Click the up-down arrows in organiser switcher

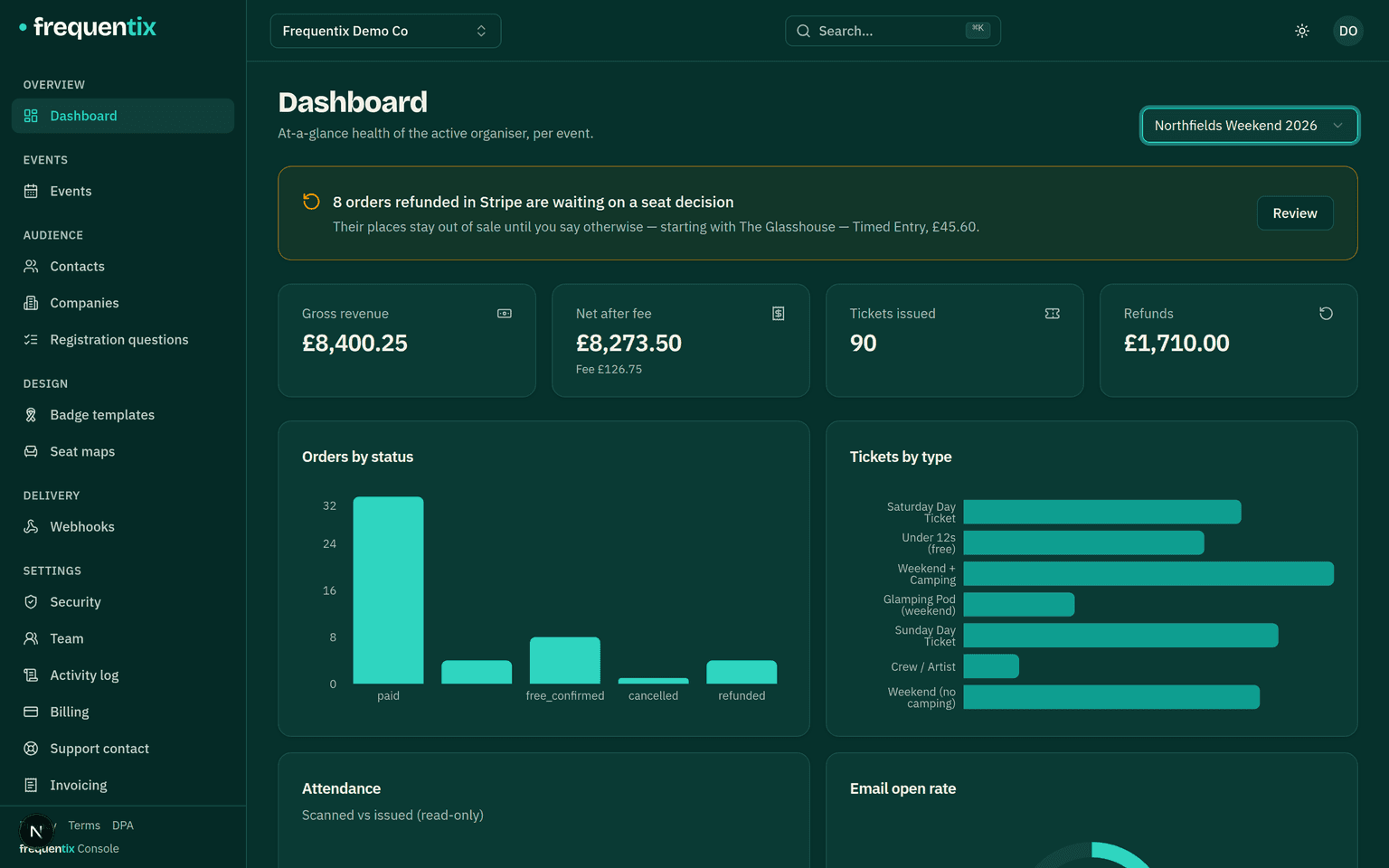pos(481,31)
